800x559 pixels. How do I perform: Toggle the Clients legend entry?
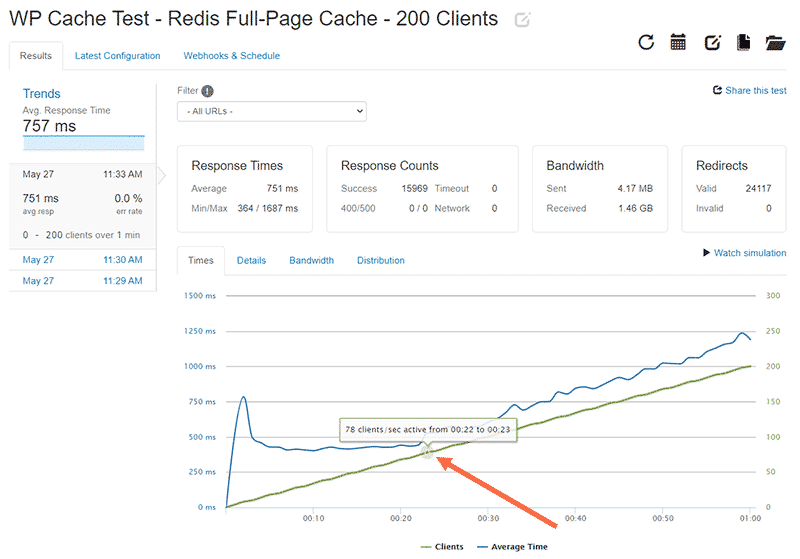pyautogui.click(x=442, y=547)
